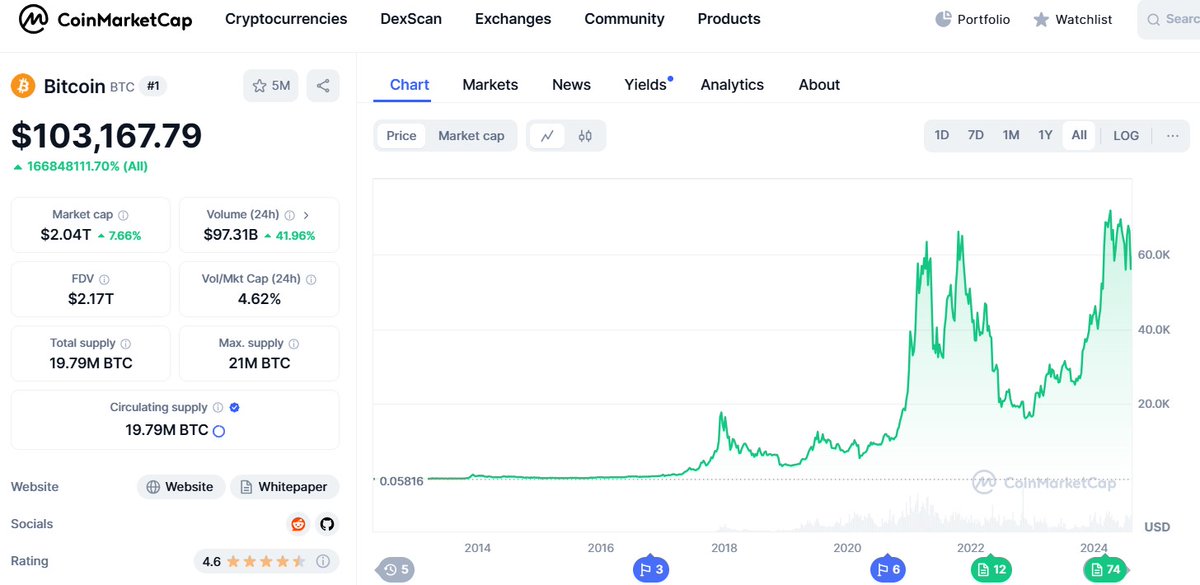
Task: Click circle progress icon after 19.79M BTC
Action: tap(219, 431)
